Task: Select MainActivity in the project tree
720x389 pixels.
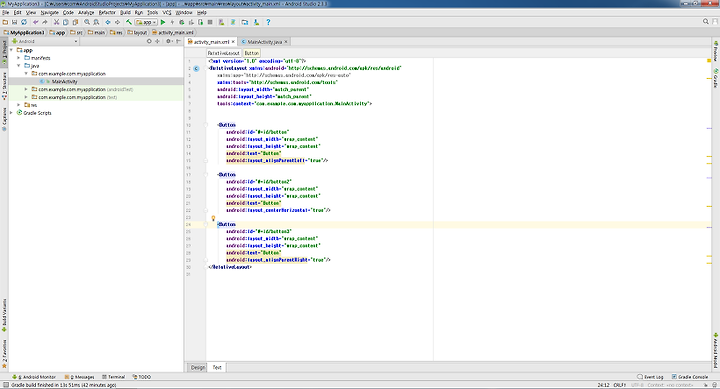Action: [64, 81]
